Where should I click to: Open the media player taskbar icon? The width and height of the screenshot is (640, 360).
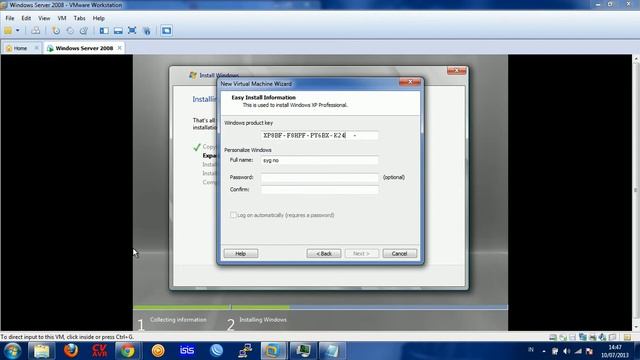pyautogui.click(x=158, y=351)
